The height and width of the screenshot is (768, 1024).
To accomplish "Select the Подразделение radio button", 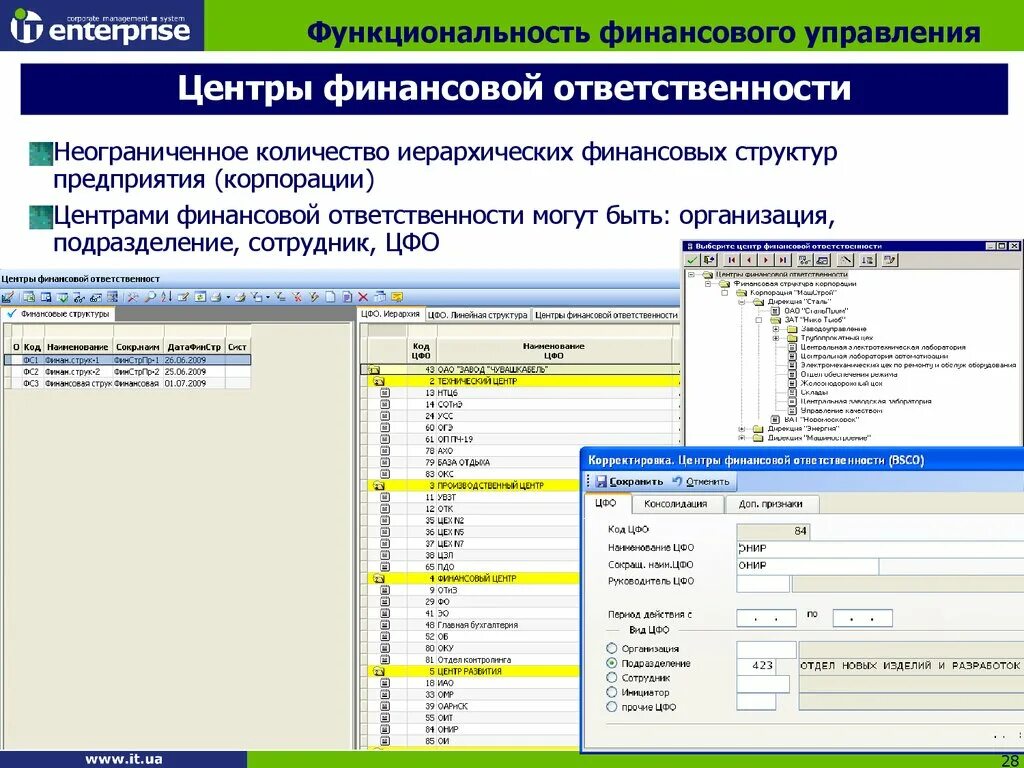I will 611,663.
